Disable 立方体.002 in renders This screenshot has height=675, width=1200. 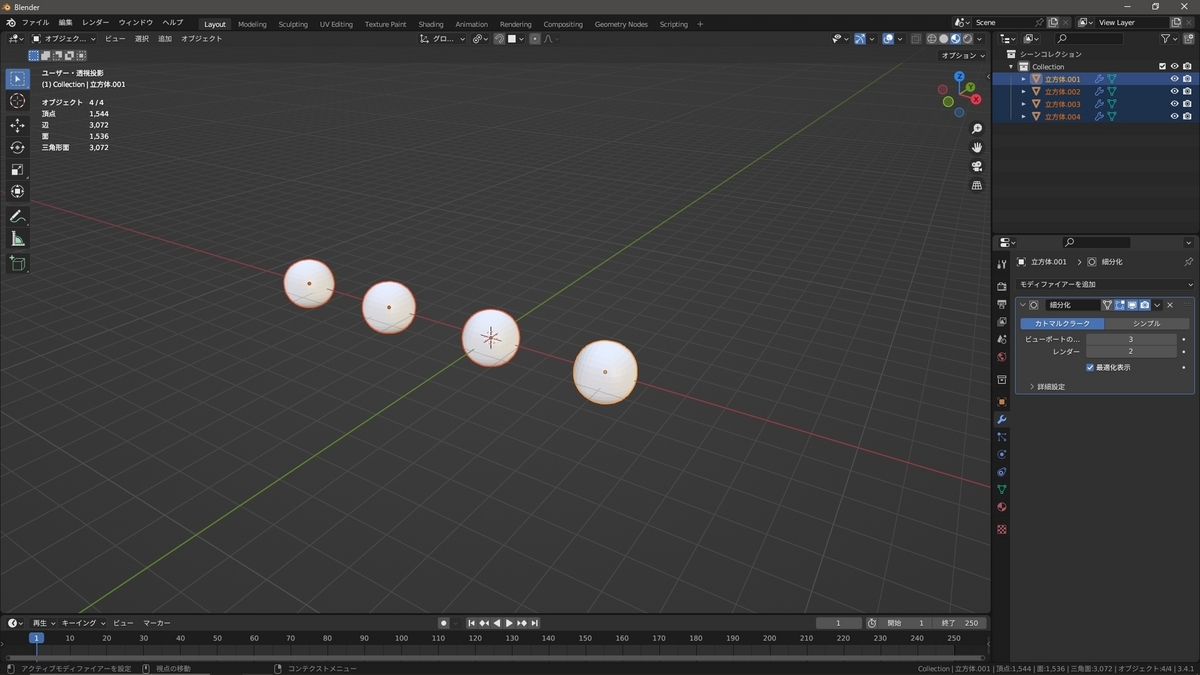(x=1187, y=91)
